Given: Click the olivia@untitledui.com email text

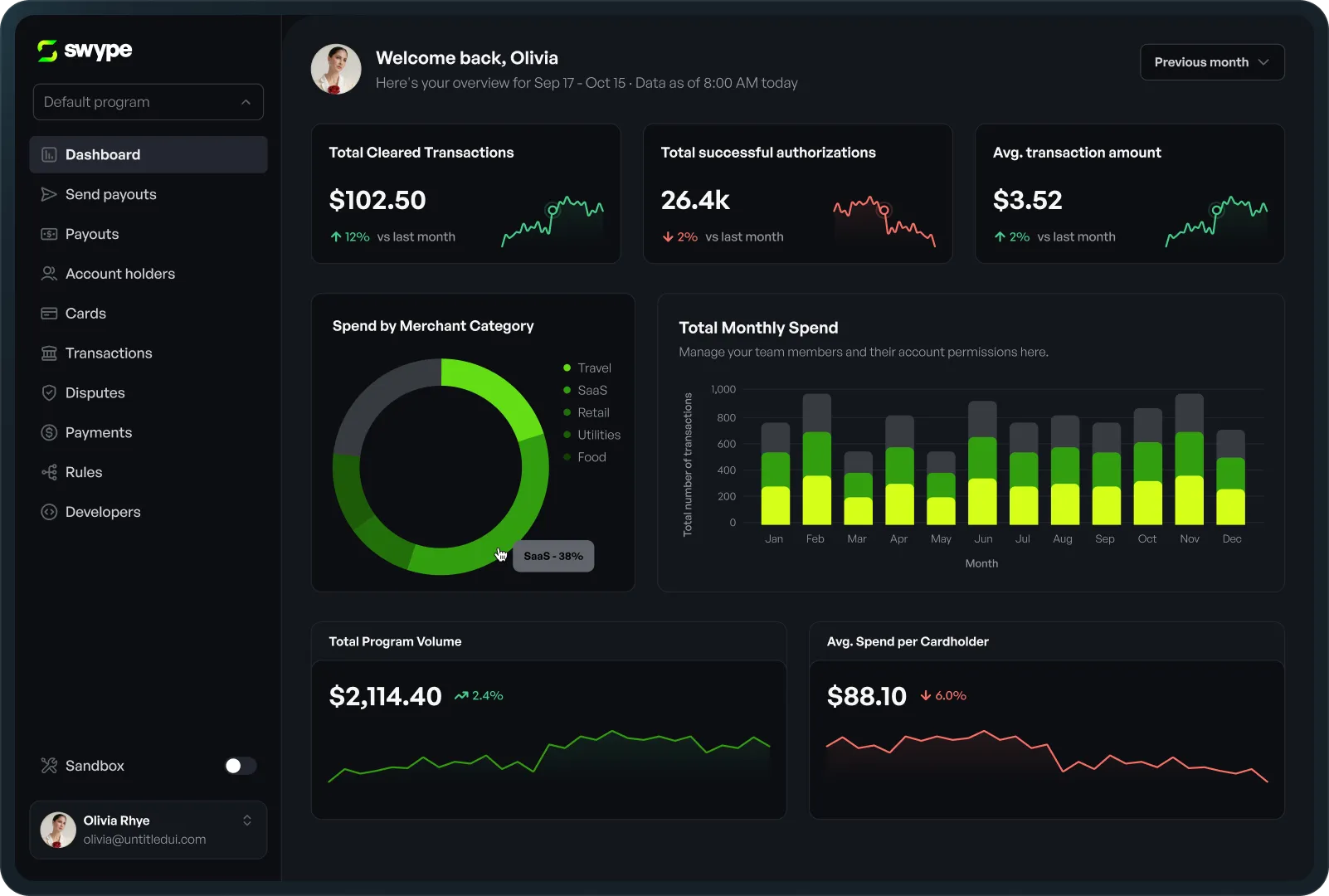Looking at the screenshot, I should point(144,840).
